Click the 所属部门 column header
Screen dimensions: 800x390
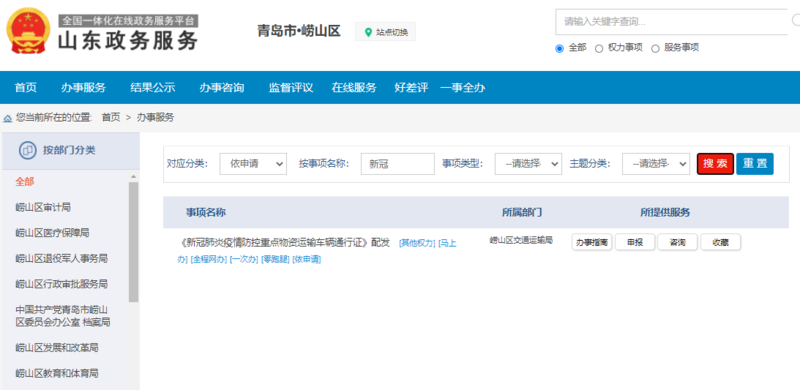pos(522,213)
